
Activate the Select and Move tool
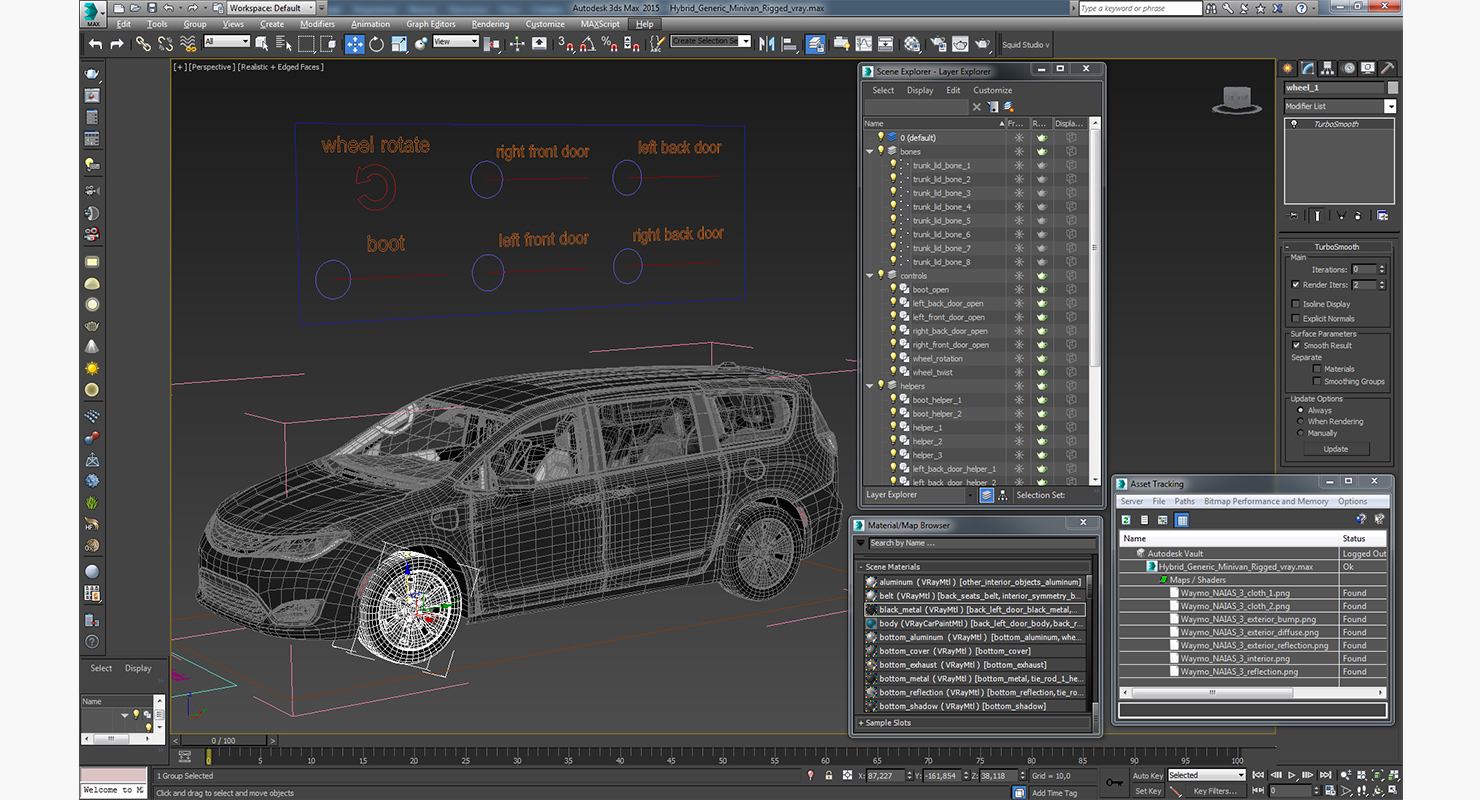click(x=355, y=44)
